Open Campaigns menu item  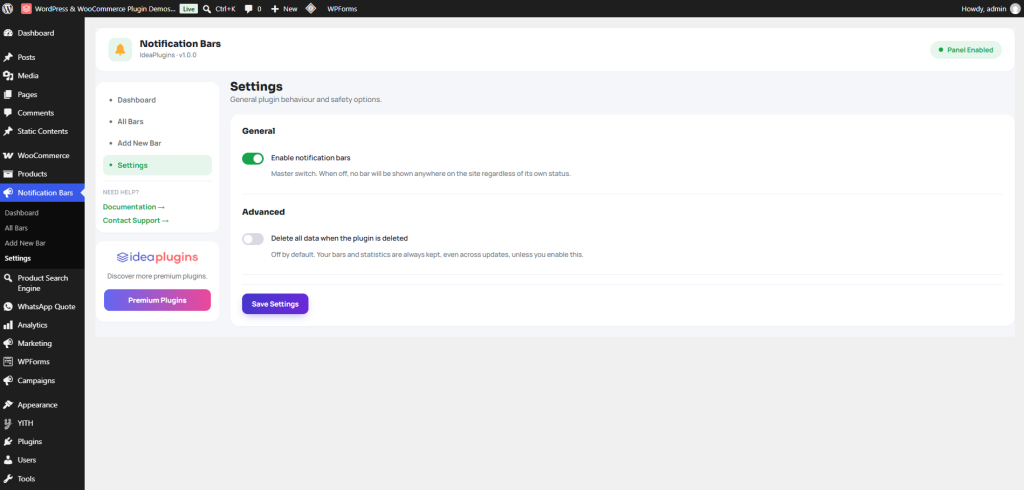[x=42, y=380]
